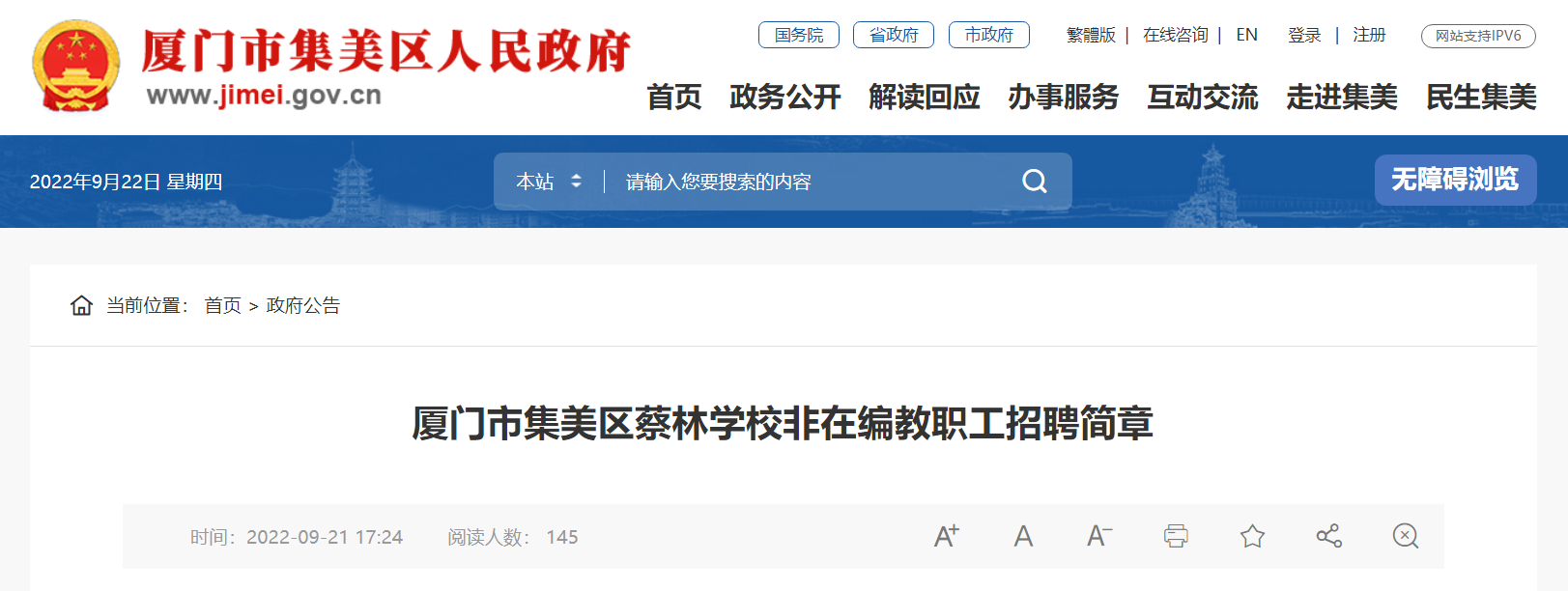This screenshot has width=1568, height=591.
Task: Print the article using printer icon
Action: 1176,536
